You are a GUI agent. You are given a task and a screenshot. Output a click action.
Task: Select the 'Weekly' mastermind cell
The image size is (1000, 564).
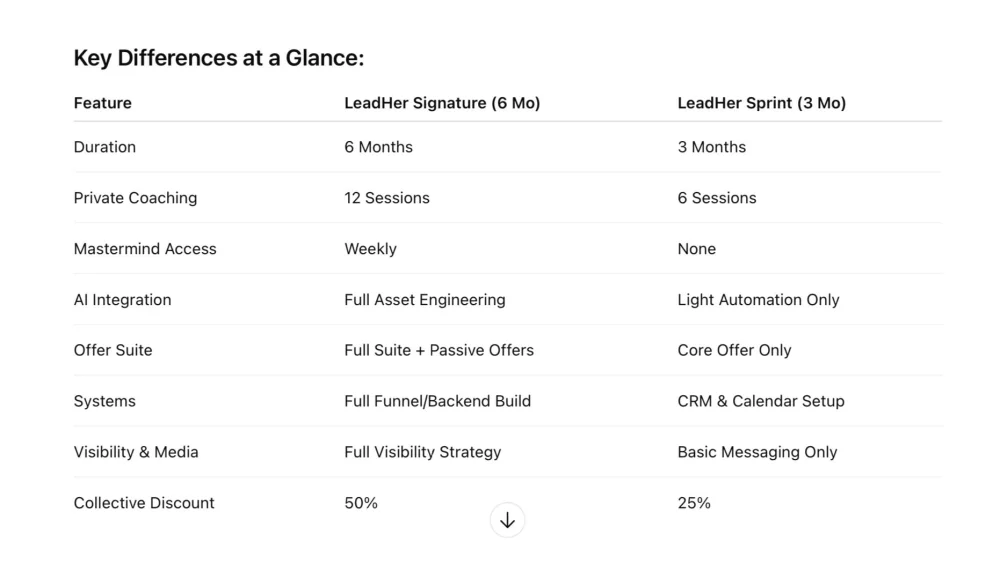click(x=371, y=249)
